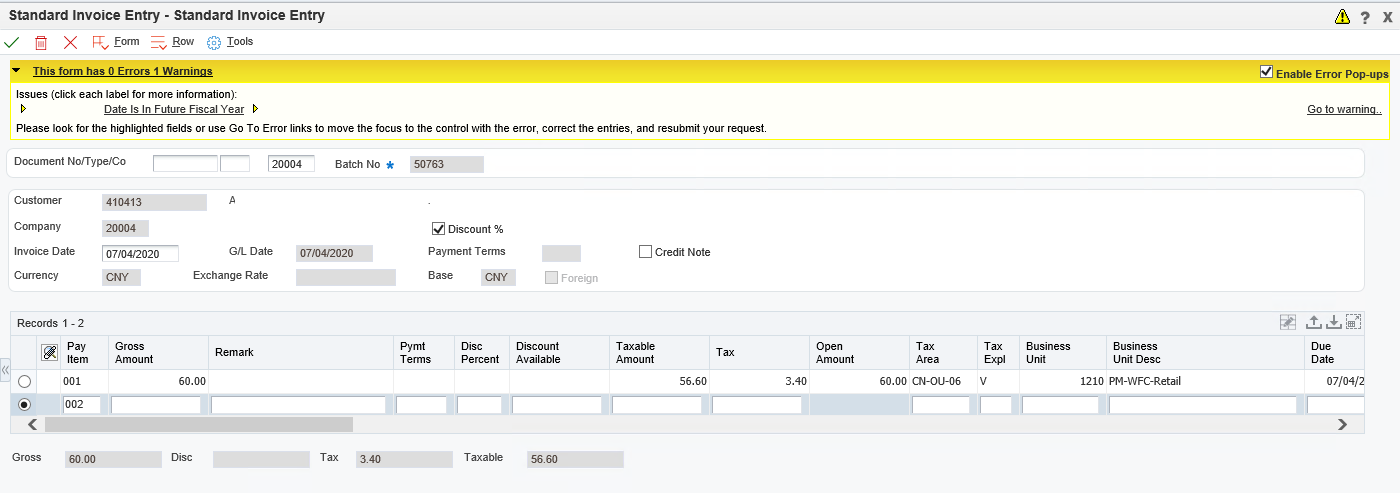The image size is (1400, 493).
Task: Click the Document Company field showing 20004
Action: pyautogui.click(x=291, y=164)
